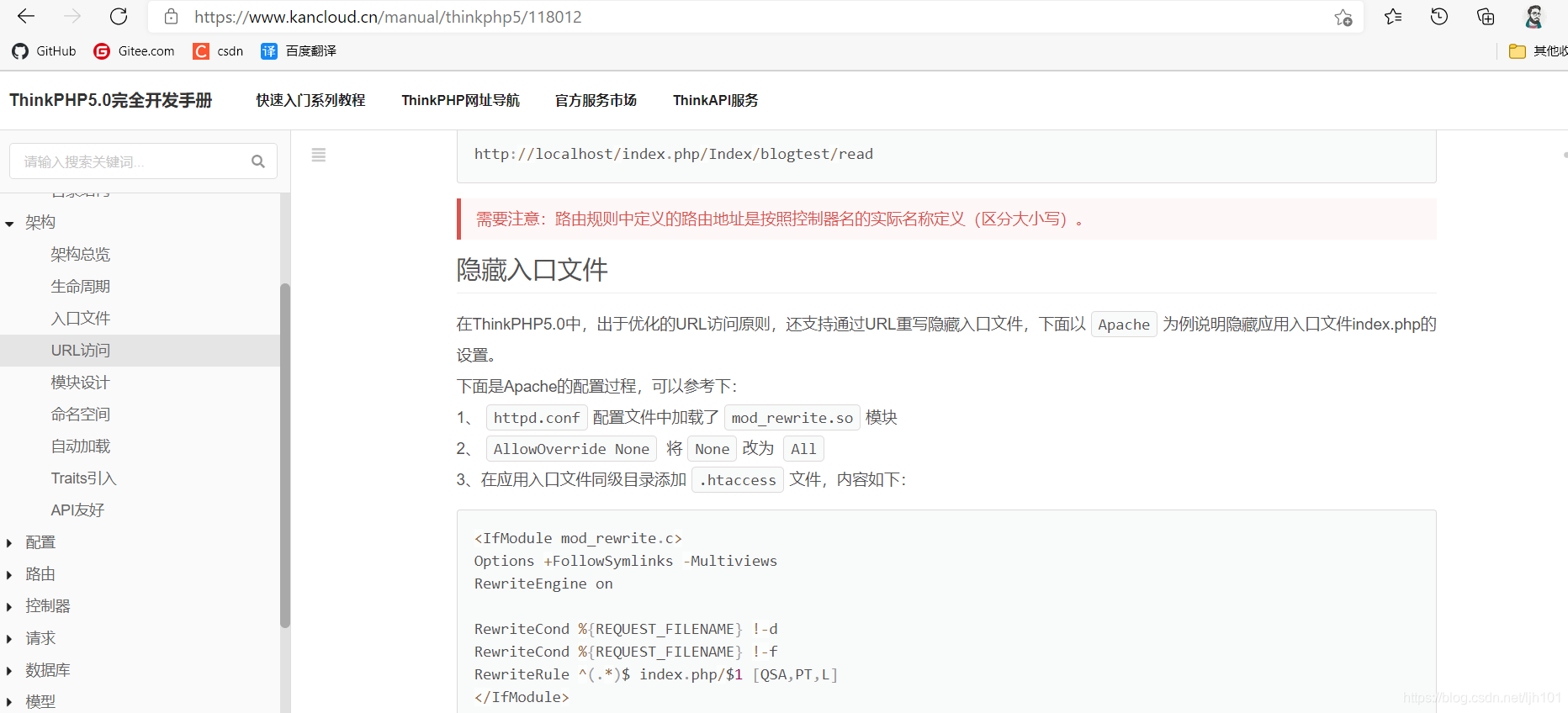Collapse the 架构 tree section
Screen dimensions: 1568x713
coord(10,224)
